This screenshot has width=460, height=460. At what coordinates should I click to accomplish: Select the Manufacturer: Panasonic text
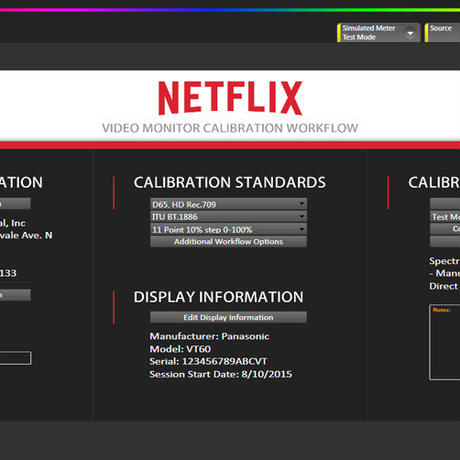(209, 336)
